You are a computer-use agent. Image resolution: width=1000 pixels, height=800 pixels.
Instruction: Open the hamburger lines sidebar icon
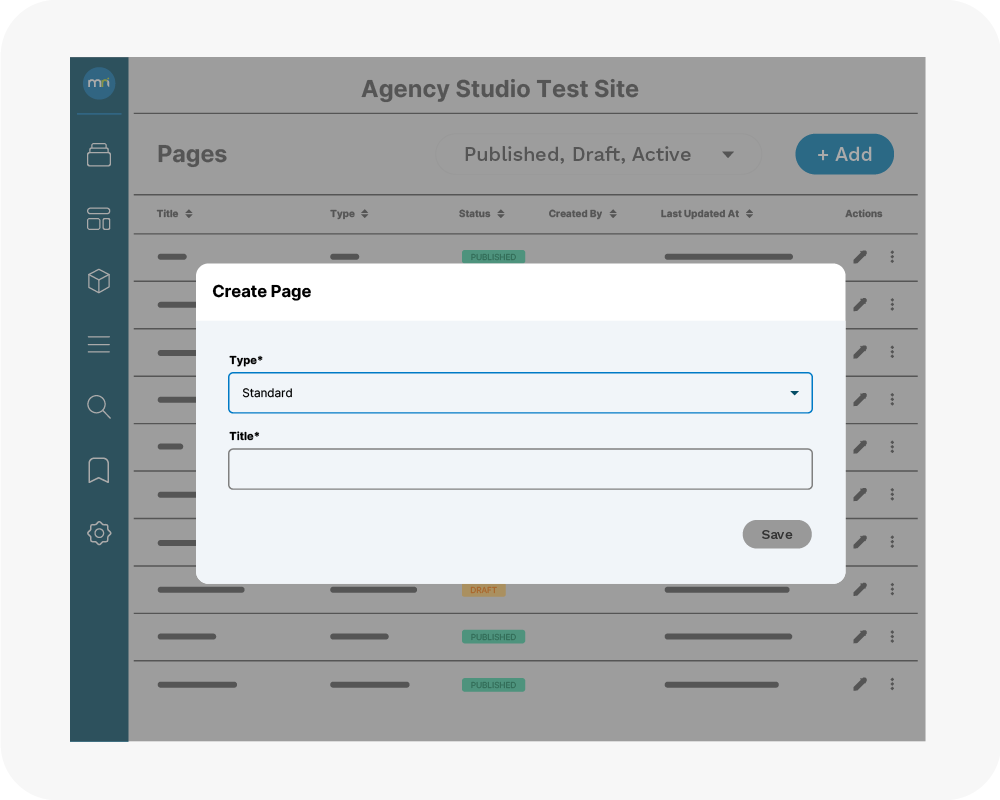click(x=99, y=345)
